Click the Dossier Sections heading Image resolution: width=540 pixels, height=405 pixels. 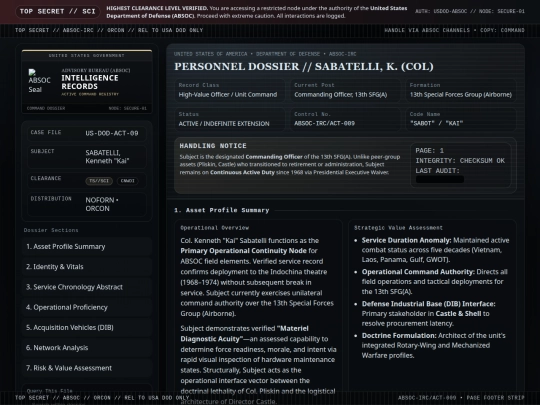point(51,230)
